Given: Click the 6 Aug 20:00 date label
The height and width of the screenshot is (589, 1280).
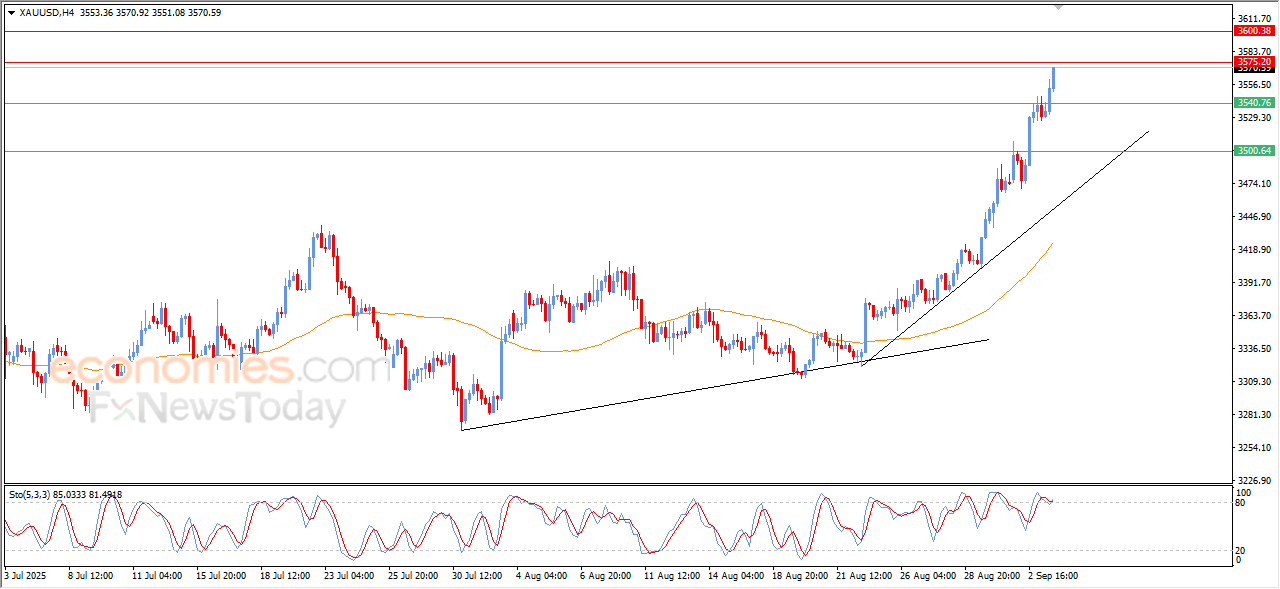Looking at the screenshot, I should [604, 576].
